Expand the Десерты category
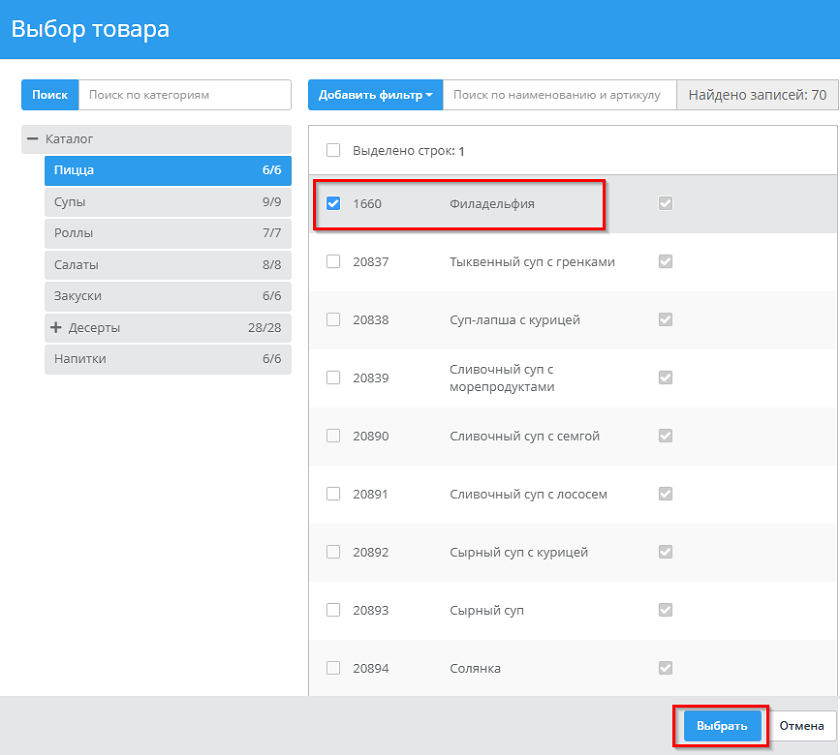 [x=56, y=328]
